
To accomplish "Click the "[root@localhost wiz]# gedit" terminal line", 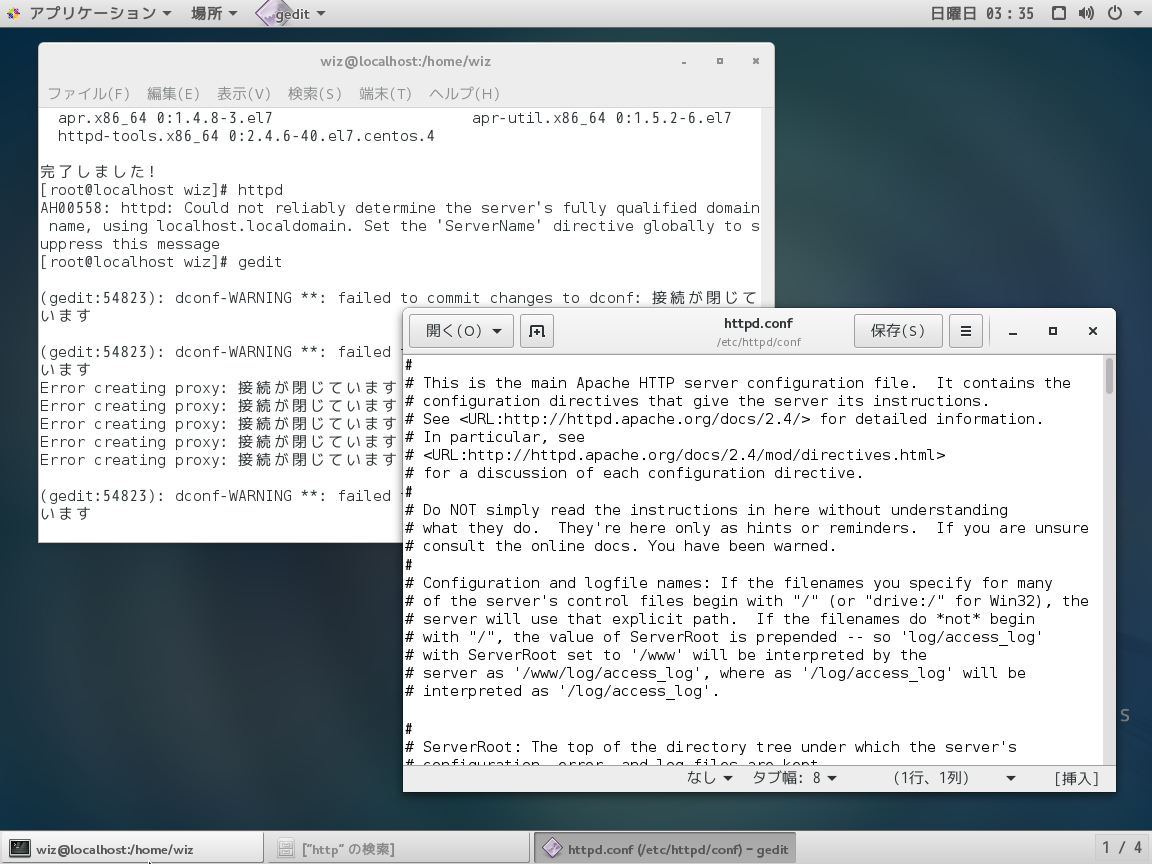I will coord(161,262).
